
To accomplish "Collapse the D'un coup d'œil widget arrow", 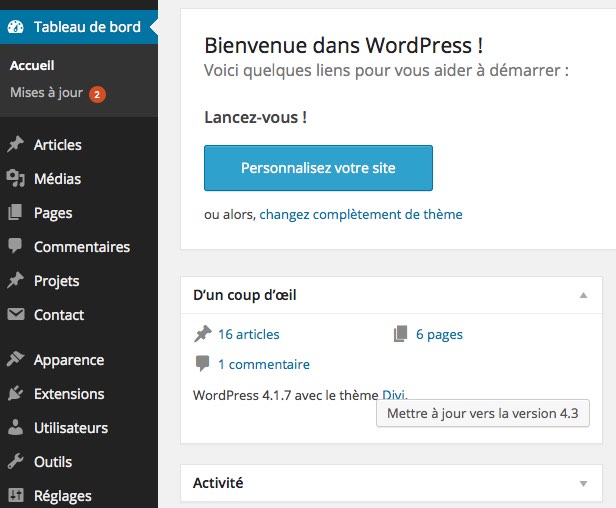I will 583,295.
